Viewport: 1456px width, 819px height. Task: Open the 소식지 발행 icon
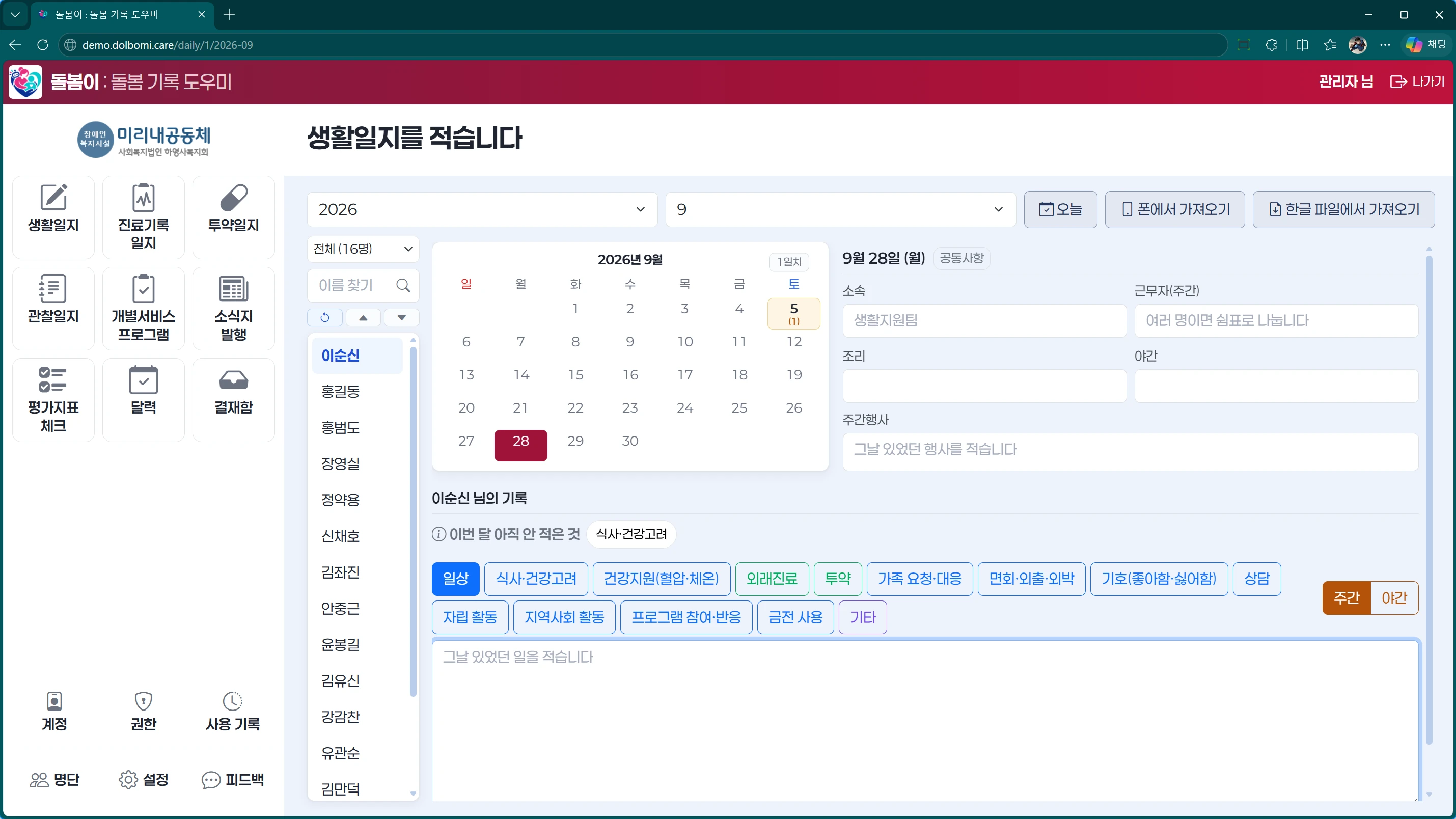click(x=233, y=308)
